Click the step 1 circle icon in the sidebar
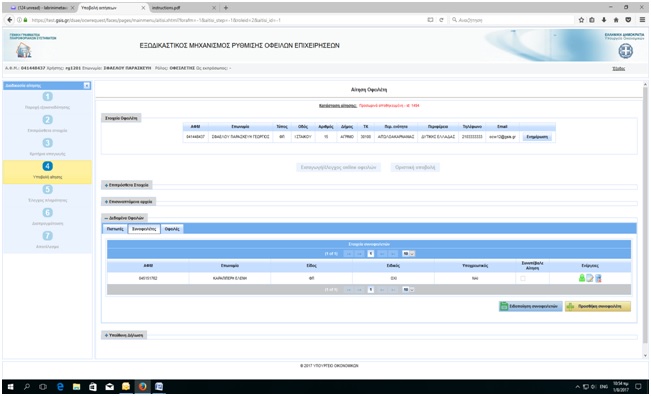Viewport: 651px width, 396px height. point(47,96)
